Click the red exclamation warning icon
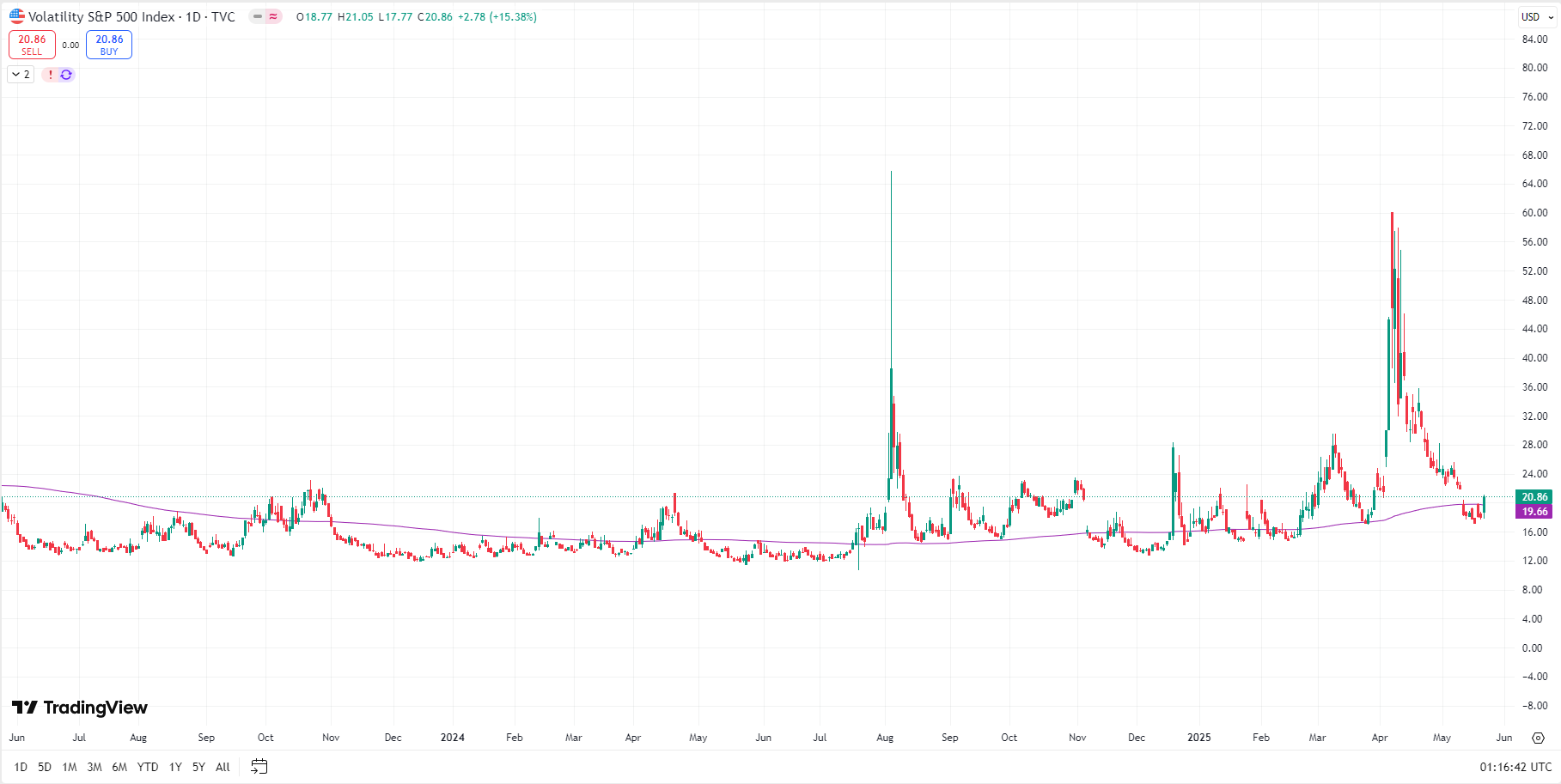The height and width of the screenshot is (784, 1561). pos(51,75)
